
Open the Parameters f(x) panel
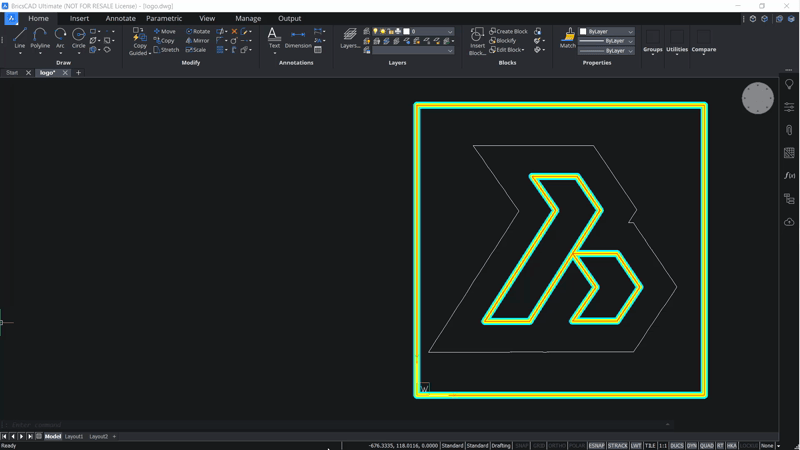[x=789, y=176]
